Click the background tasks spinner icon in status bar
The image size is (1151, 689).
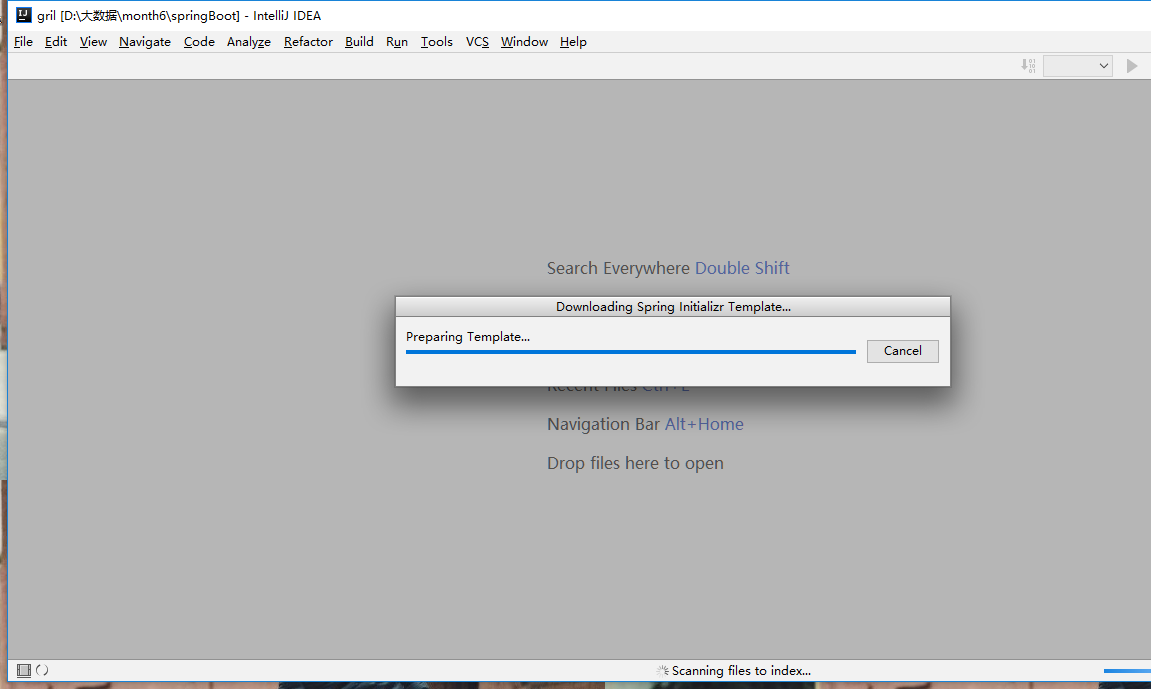click(x=42, y=670)
